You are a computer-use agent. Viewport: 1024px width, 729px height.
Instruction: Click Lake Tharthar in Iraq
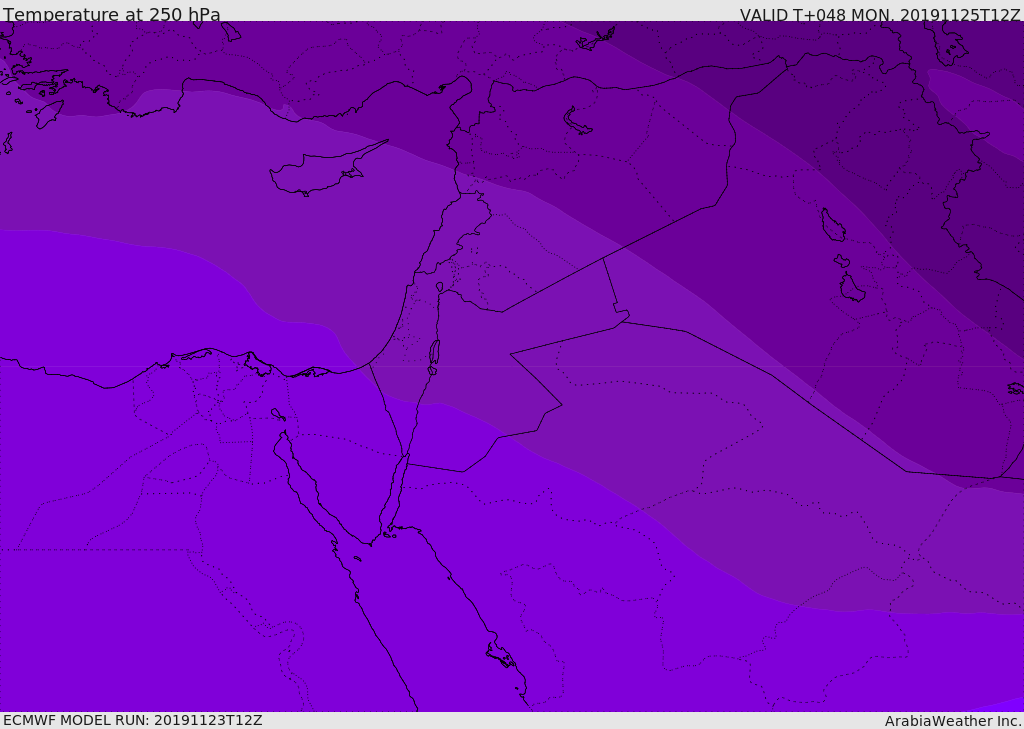click(833, 225)
